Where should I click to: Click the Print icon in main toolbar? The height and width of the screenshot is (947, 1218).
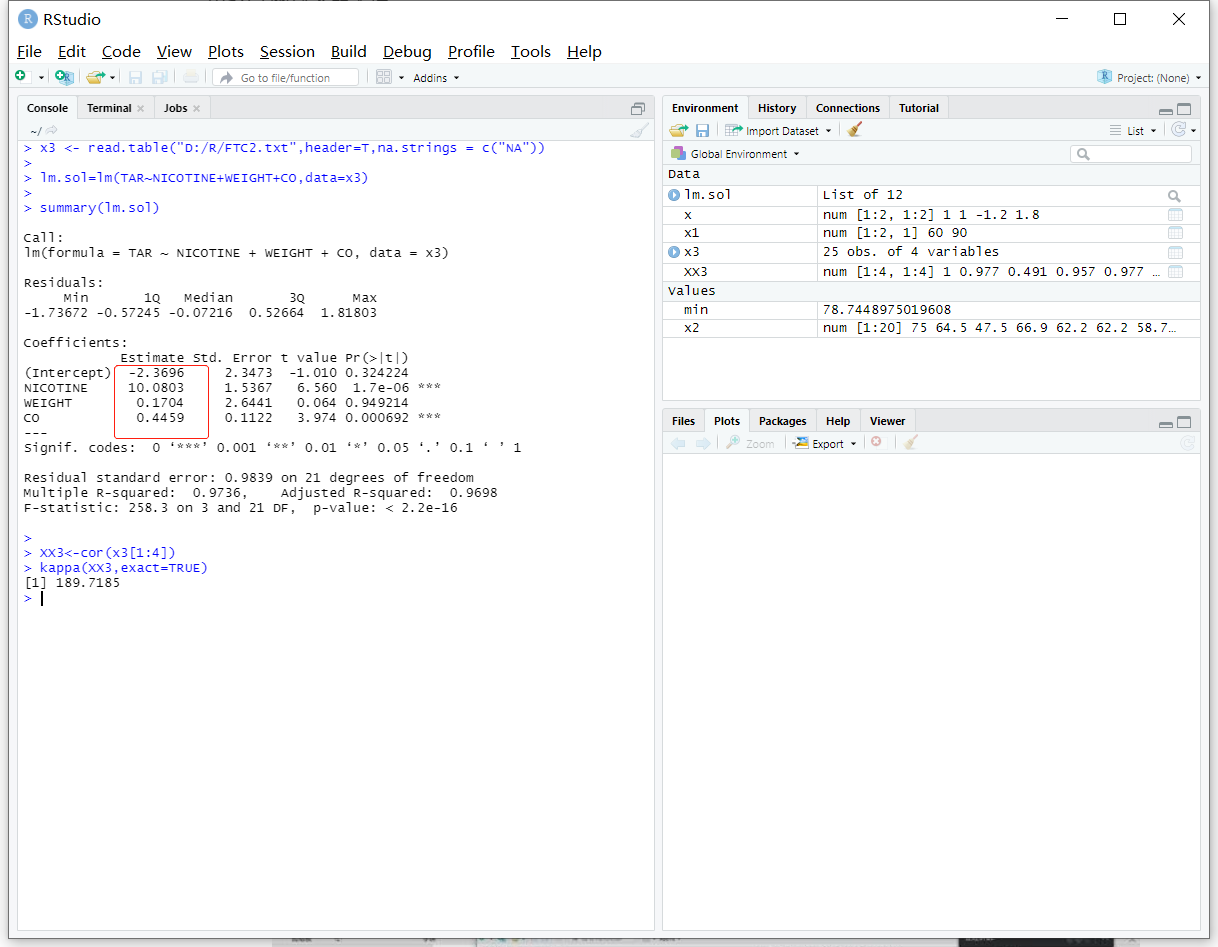(190, 77)
